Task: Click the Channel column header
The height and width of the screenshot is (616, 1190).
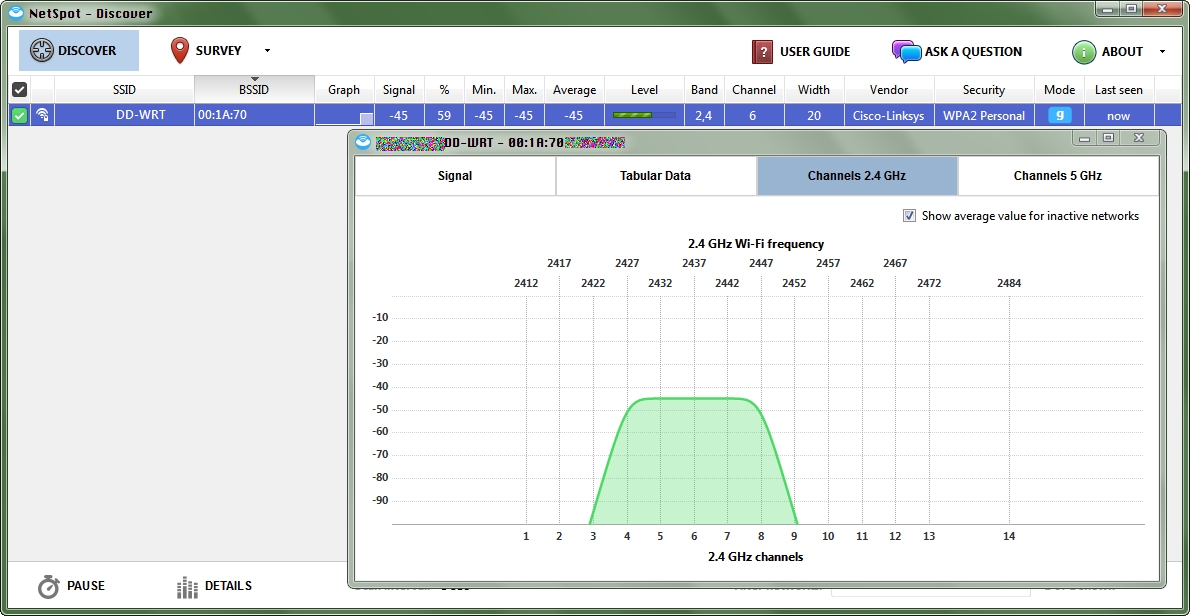Action: tap(754, 90)
